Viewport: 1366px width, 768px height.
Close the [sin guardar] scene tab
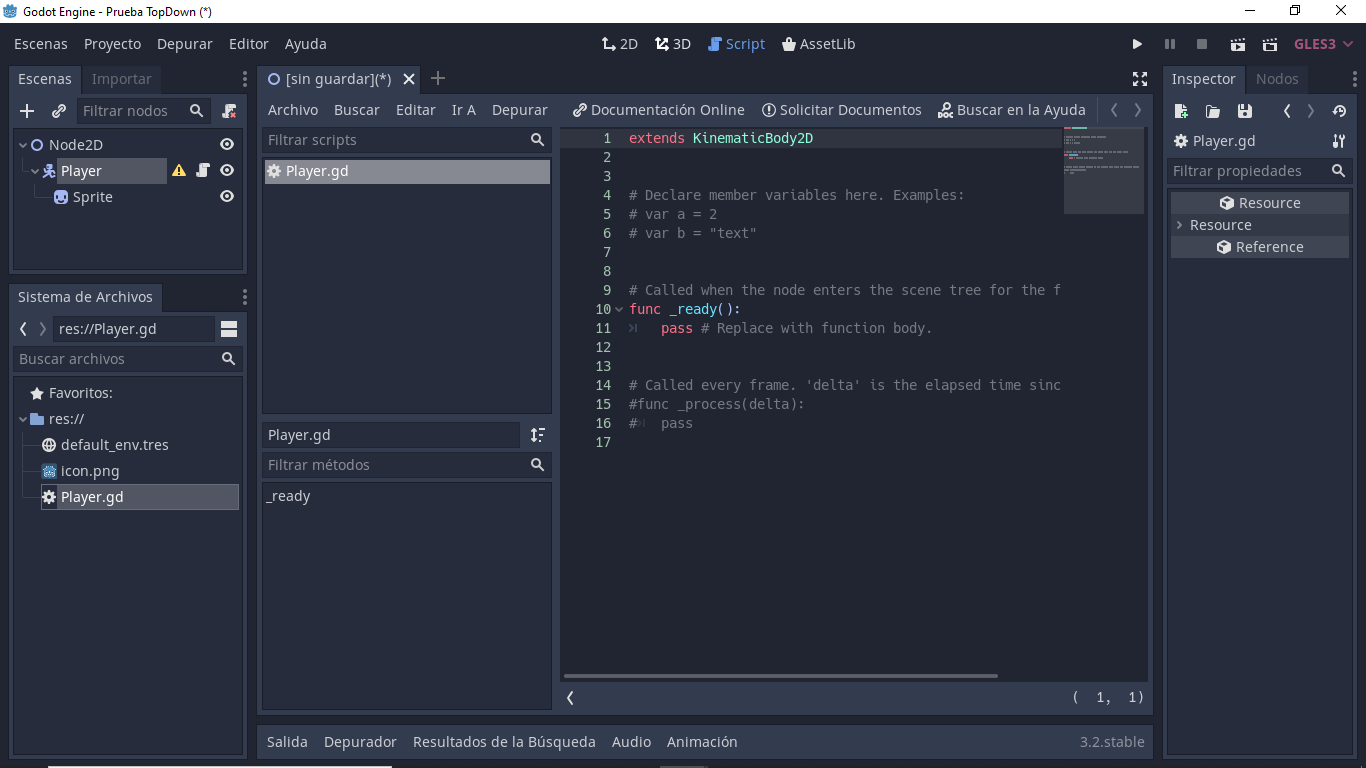tap(410, 79)
